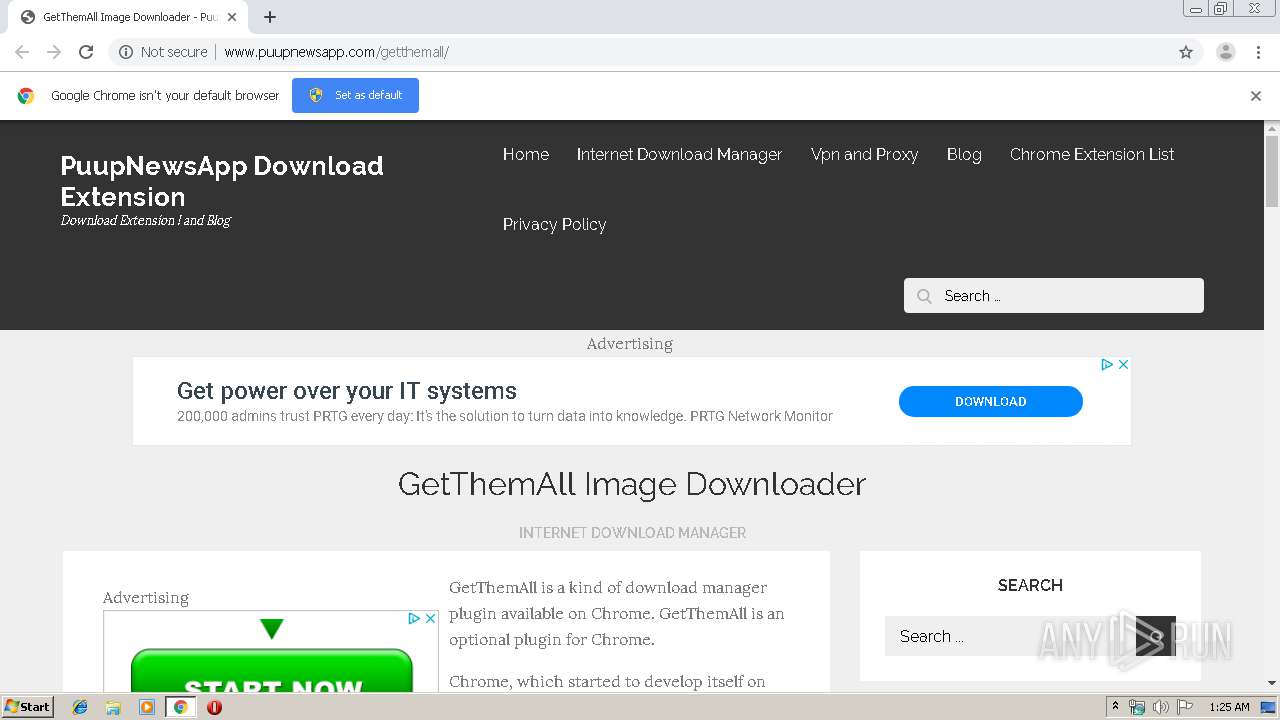Close the PRTG banner ad

click(x=1123, y=365)
